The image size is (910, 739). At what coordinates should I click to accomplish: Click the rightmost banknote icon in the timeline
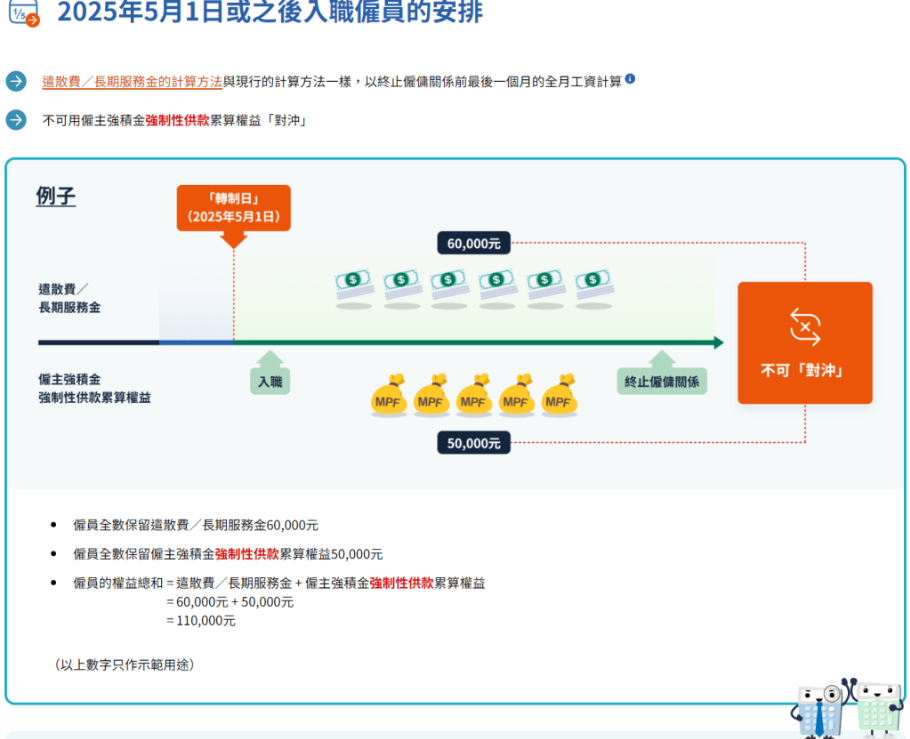coord(593,284)
